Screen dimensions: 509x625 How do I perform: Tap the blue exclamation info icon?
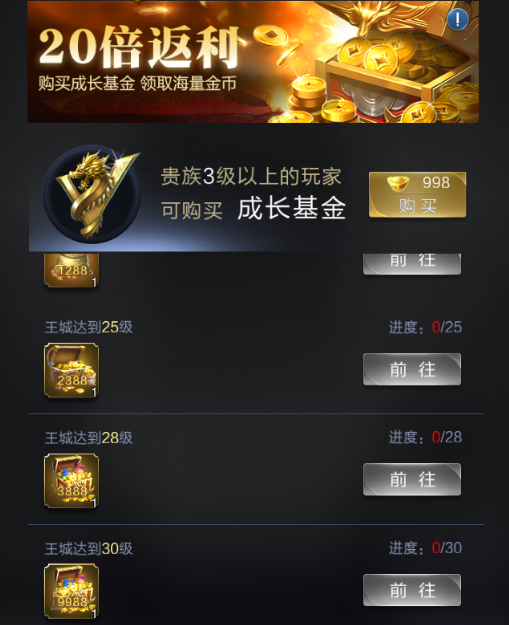click(x=458, y=19)
